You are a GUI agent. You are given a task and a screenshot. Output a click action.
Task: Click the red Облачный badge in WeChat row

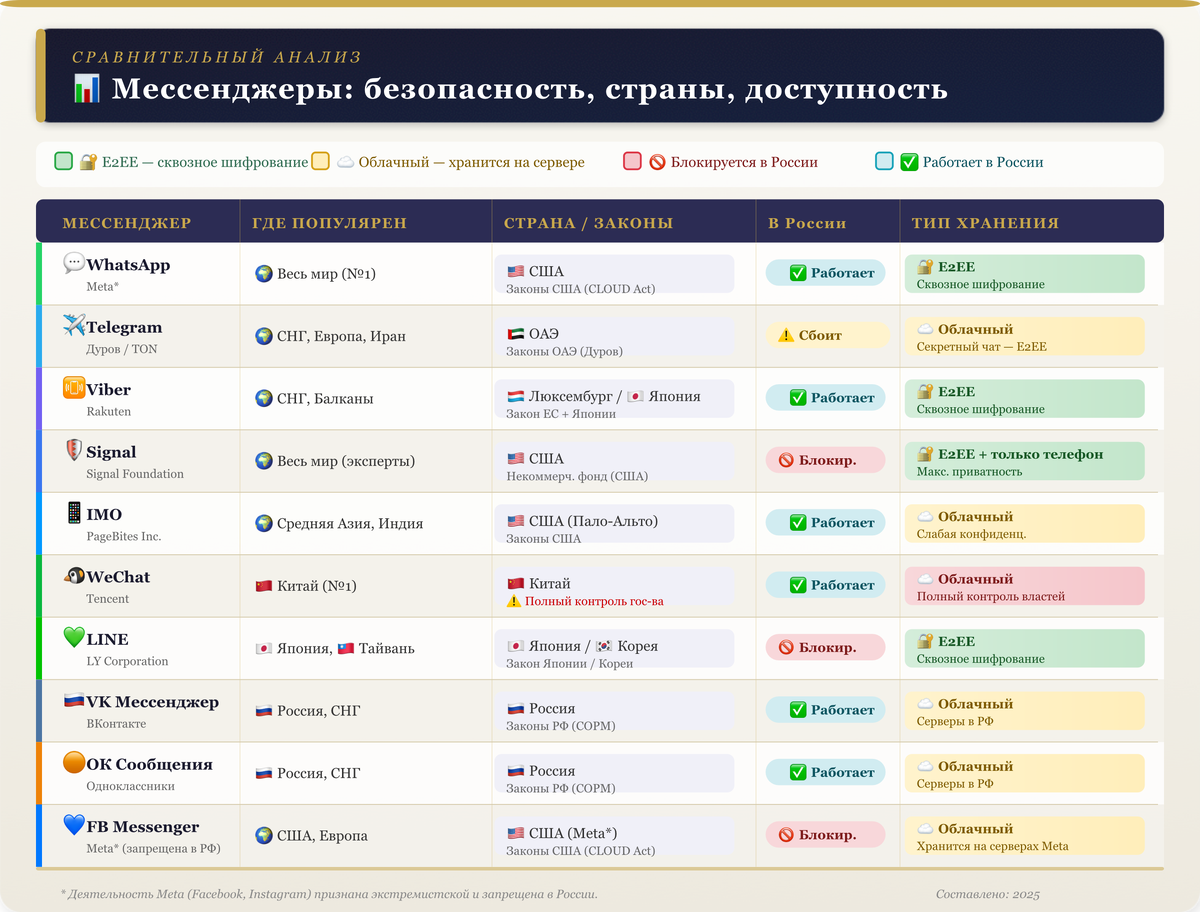tap(1025, 586)
